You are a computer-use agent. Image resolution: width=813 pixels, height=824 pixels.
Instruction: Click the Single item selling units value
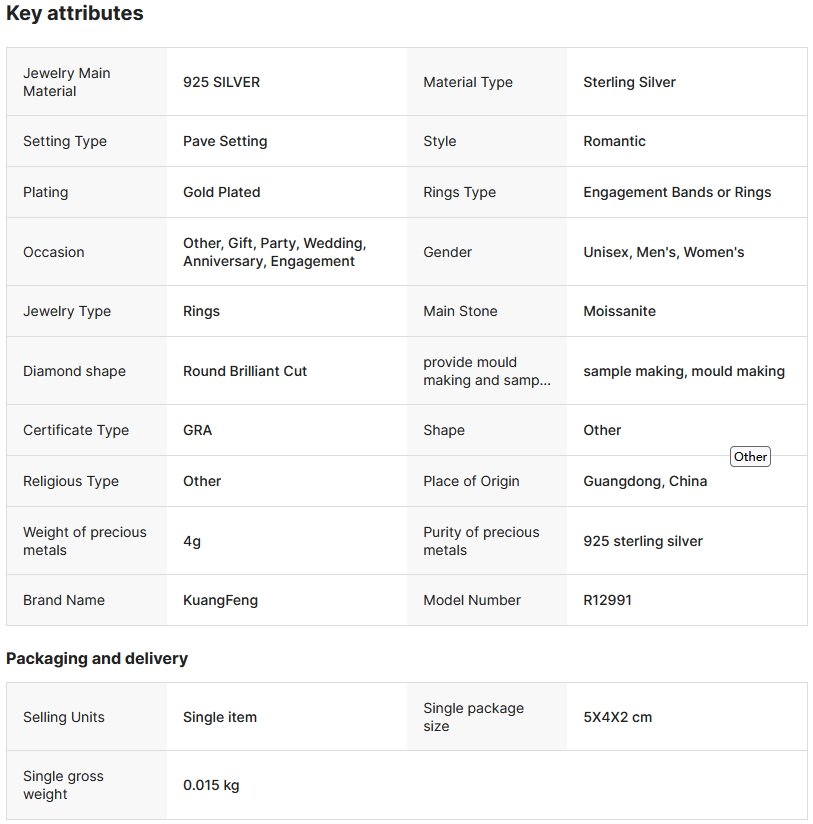tap(220, 717)
